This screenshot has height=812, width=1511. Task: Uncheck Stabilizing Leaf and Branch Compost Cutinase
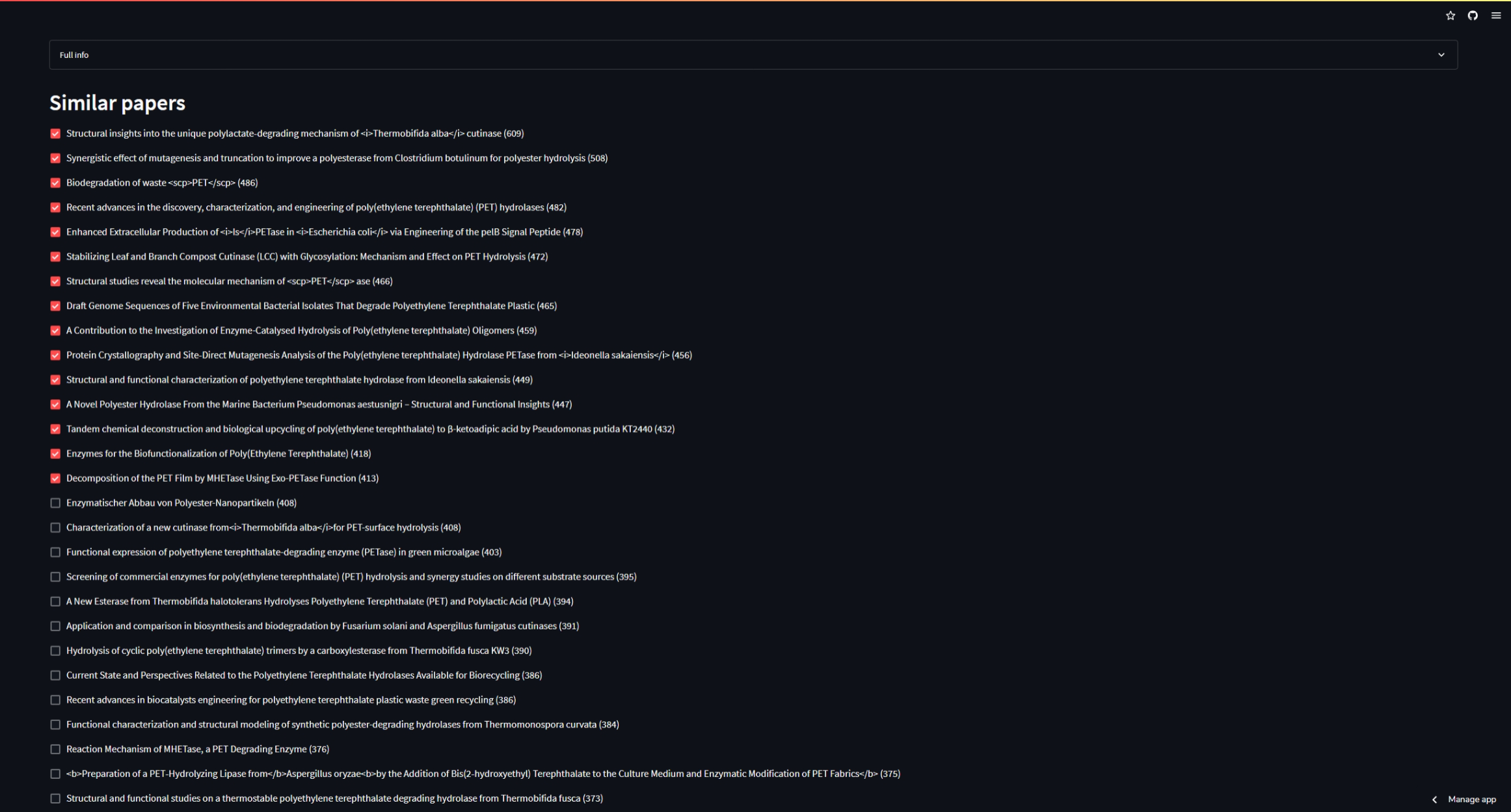tap(55, 257)
